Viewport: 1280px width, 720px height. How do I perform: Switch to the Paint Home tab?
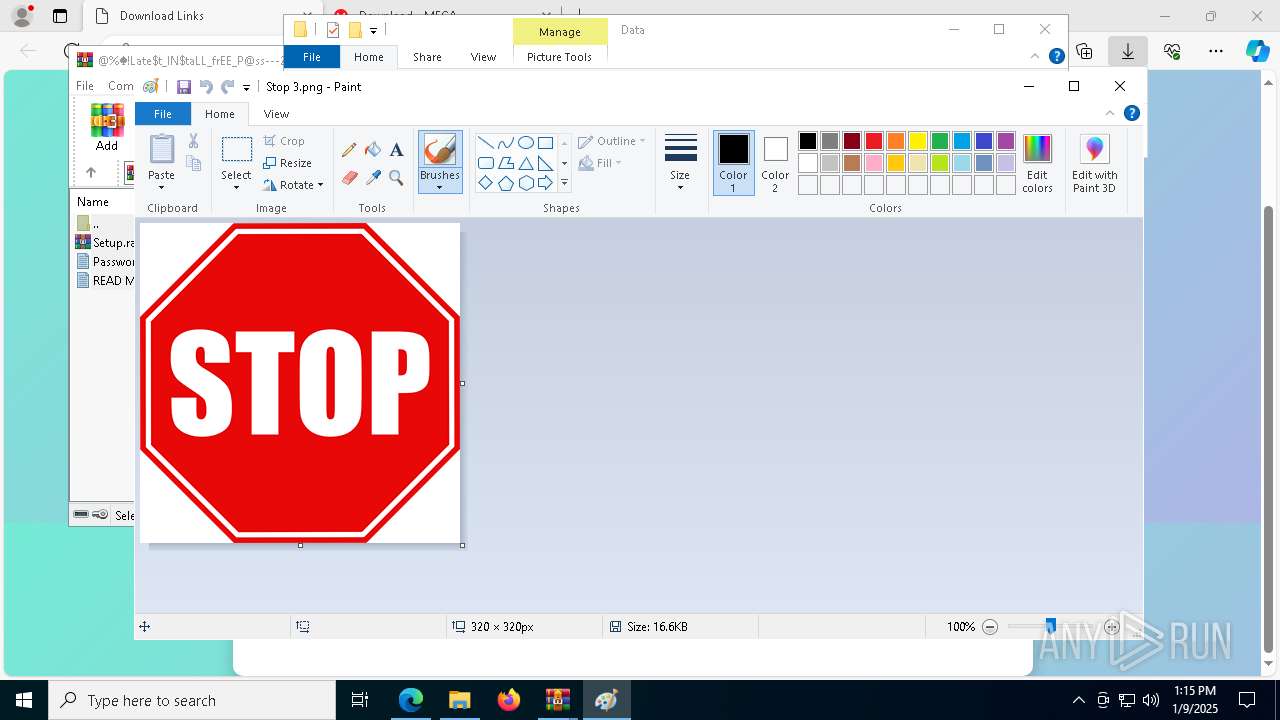click(x=220, y=114)
